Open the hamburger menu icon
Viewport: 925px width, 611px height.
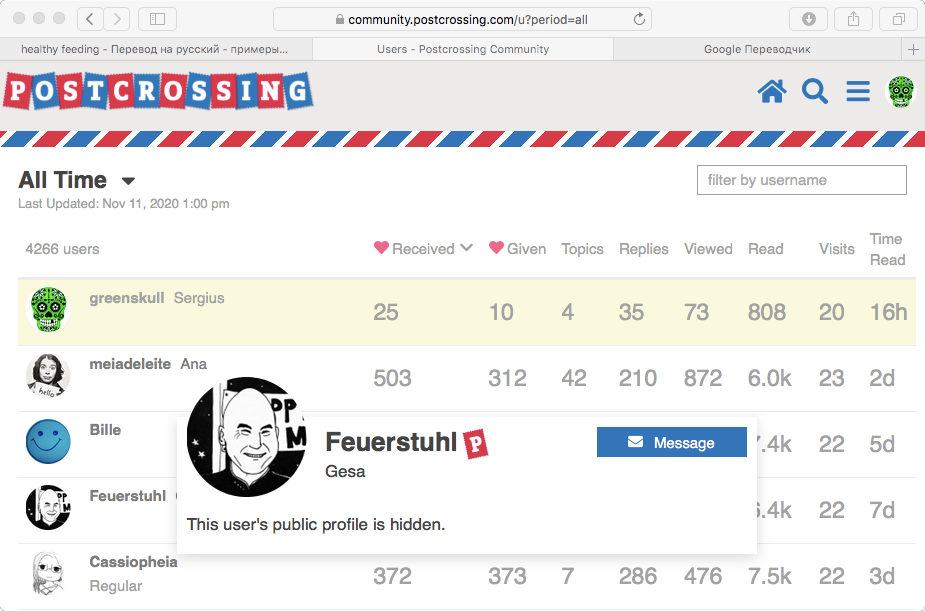(858, 91)
